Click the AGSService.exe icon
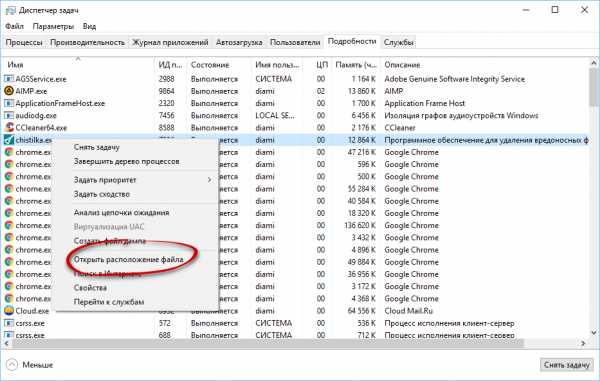 [8, 79]
